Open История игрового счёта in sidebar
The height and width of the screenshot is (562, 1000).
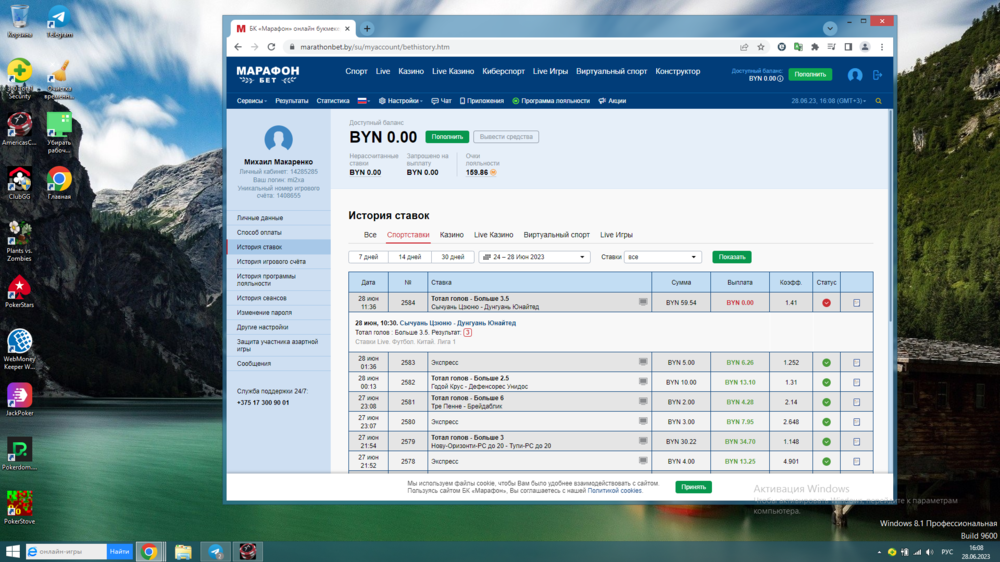pos(271,262)
